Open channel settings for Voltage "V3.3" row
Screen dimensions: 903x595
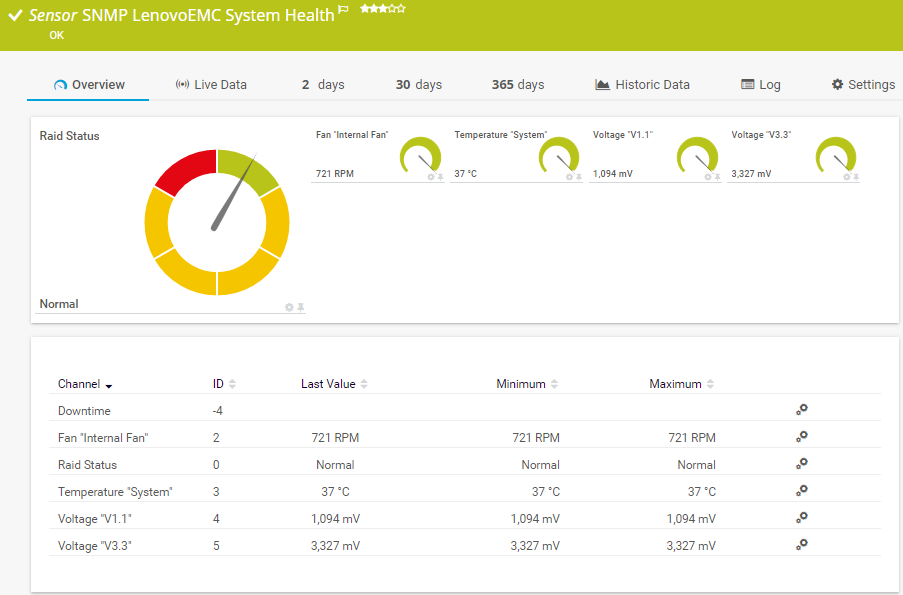click(801, 544)
